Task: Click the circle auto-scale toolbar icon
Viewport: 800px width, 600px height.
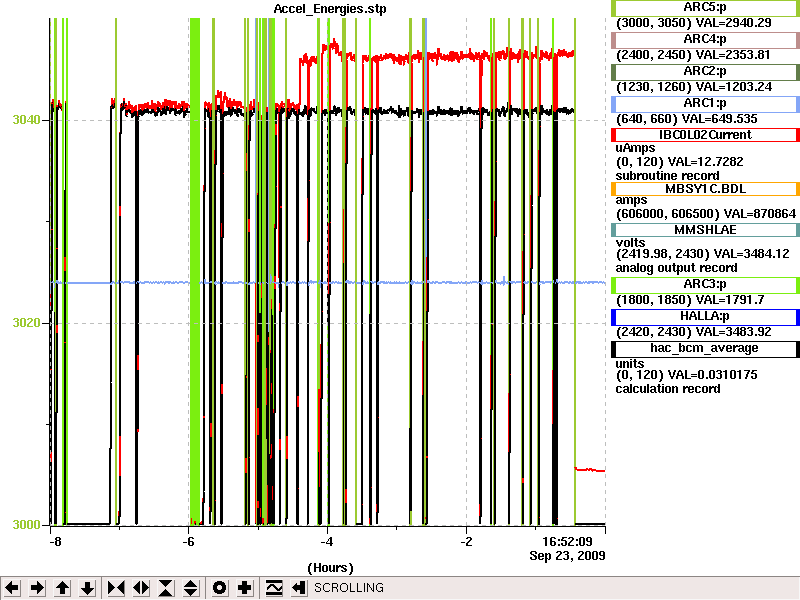Action: 219,588
